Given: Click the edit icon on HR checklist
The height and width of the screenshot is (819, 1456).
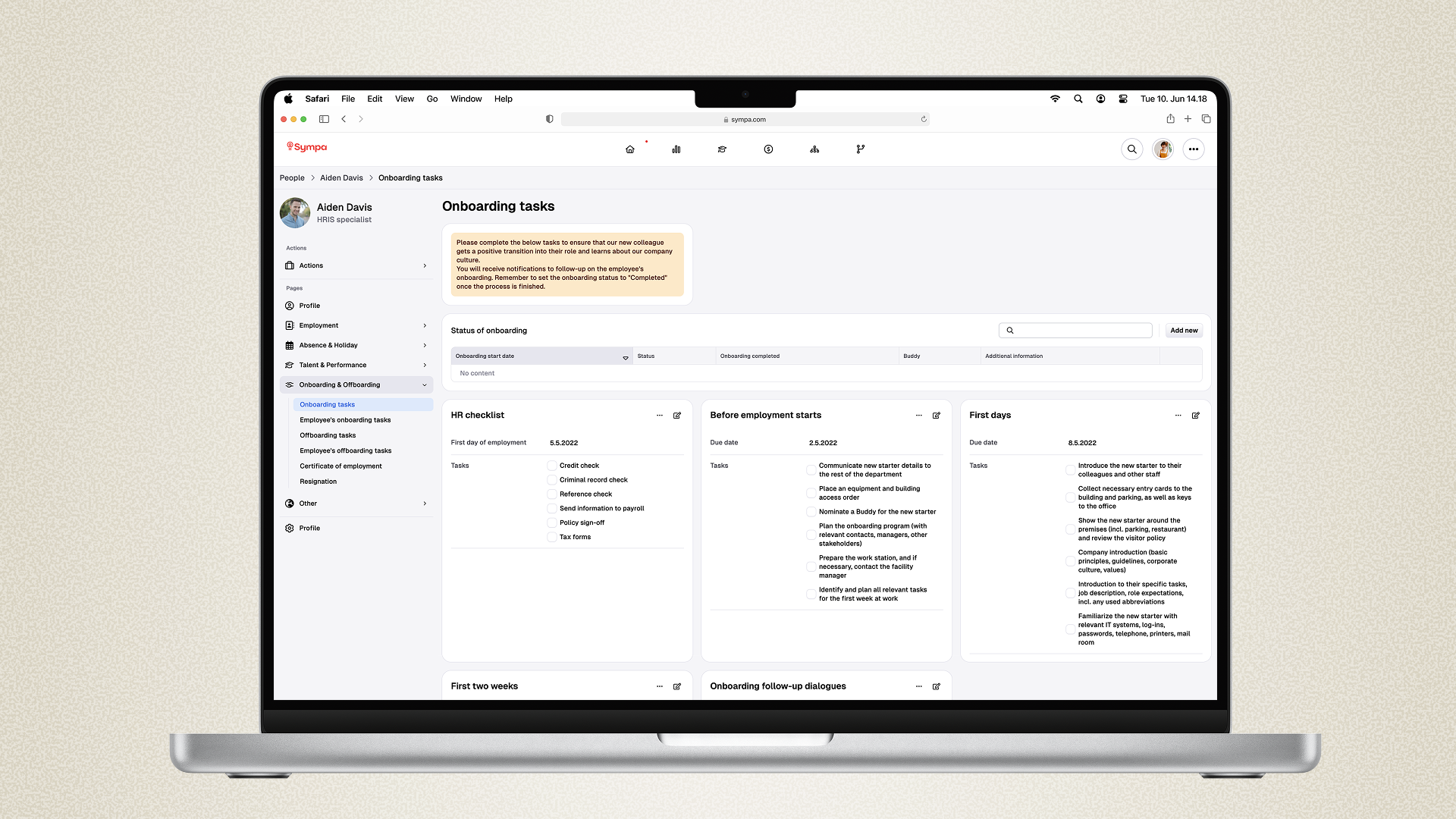Looking at the screenshot, I should click(x=677, y=416).
